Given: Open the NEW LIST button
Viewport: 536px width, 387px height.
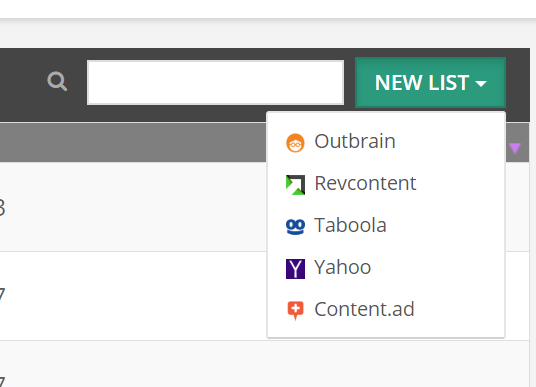Looking at the screenshot, I should [430, 82].
